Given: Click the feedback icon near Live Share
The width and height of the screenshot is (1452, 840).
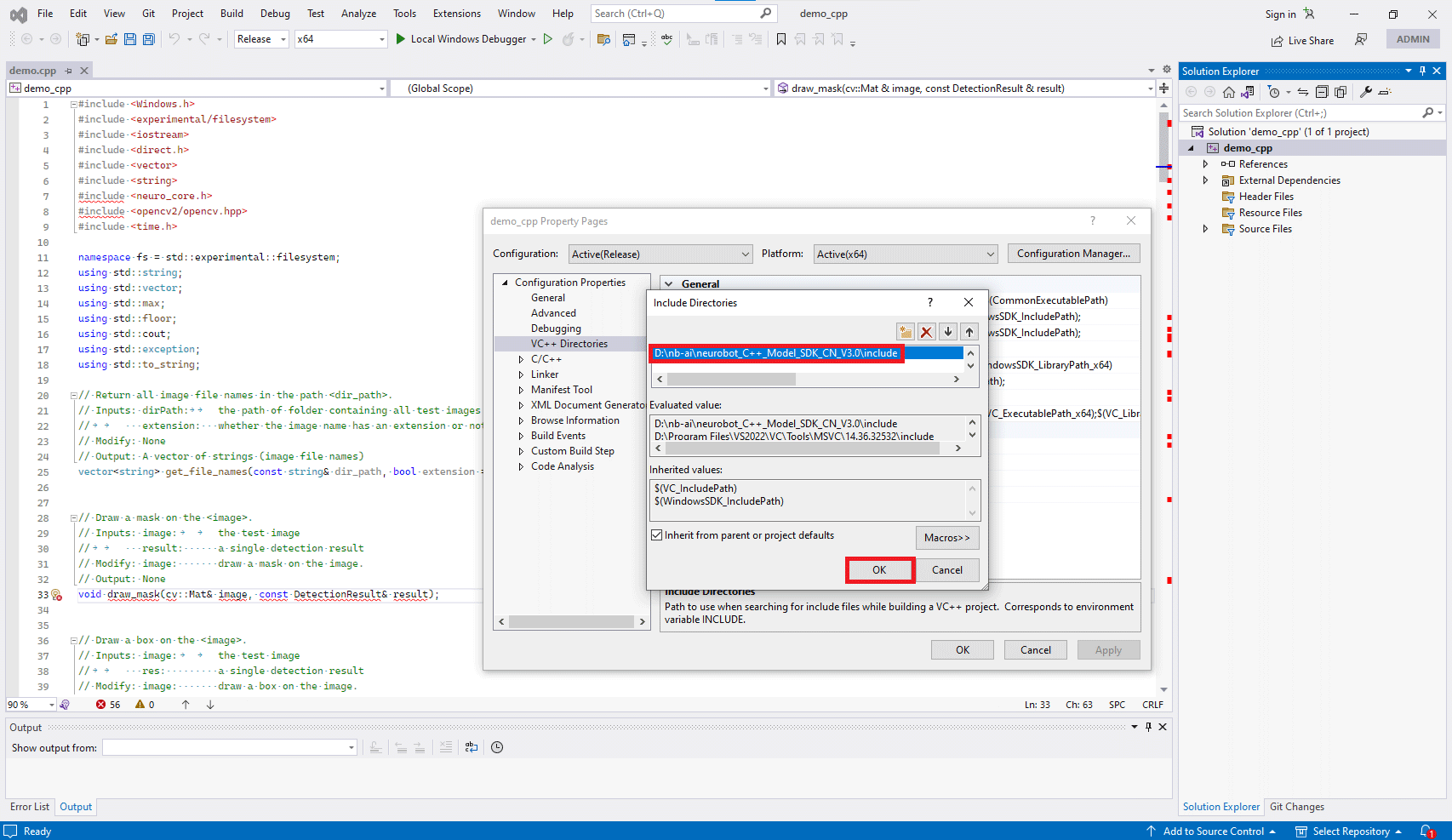Looking at the screenshot, I should click(1361, 40).
